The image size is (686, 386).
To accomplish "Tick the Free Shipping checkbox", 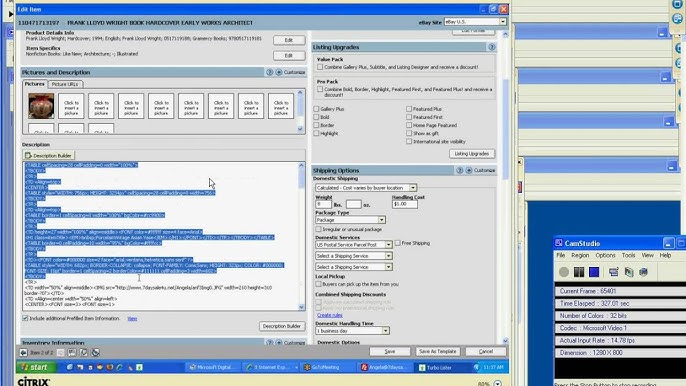I will point(398,243).
